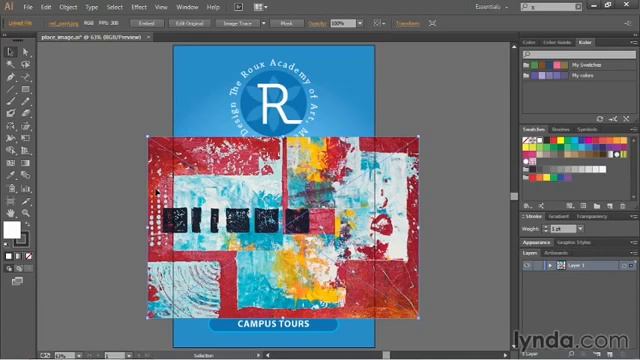Select the Selection tool (black arrow)
640x360 pixels.
pos(11,52)
